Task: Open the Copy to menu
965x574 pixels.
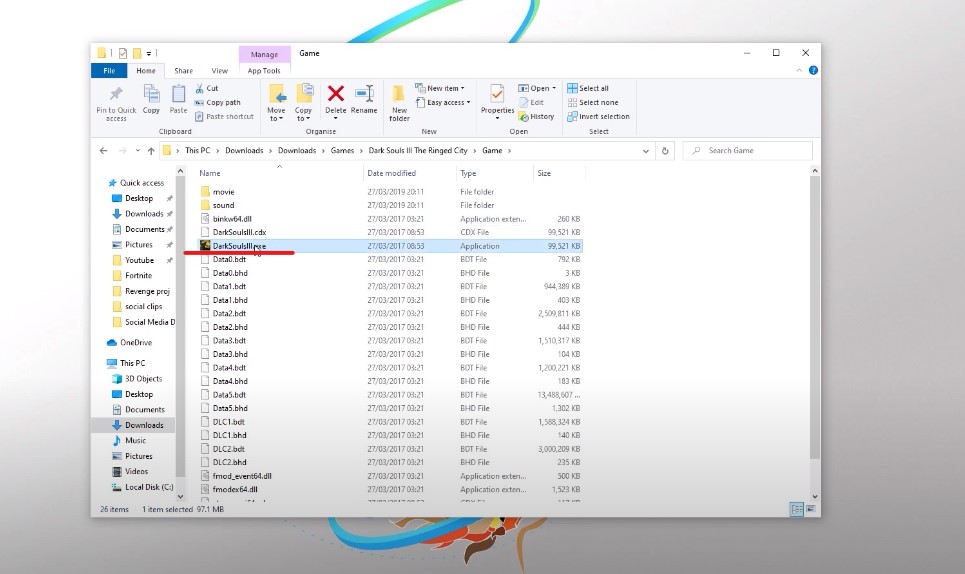Action: click(303, 103)
